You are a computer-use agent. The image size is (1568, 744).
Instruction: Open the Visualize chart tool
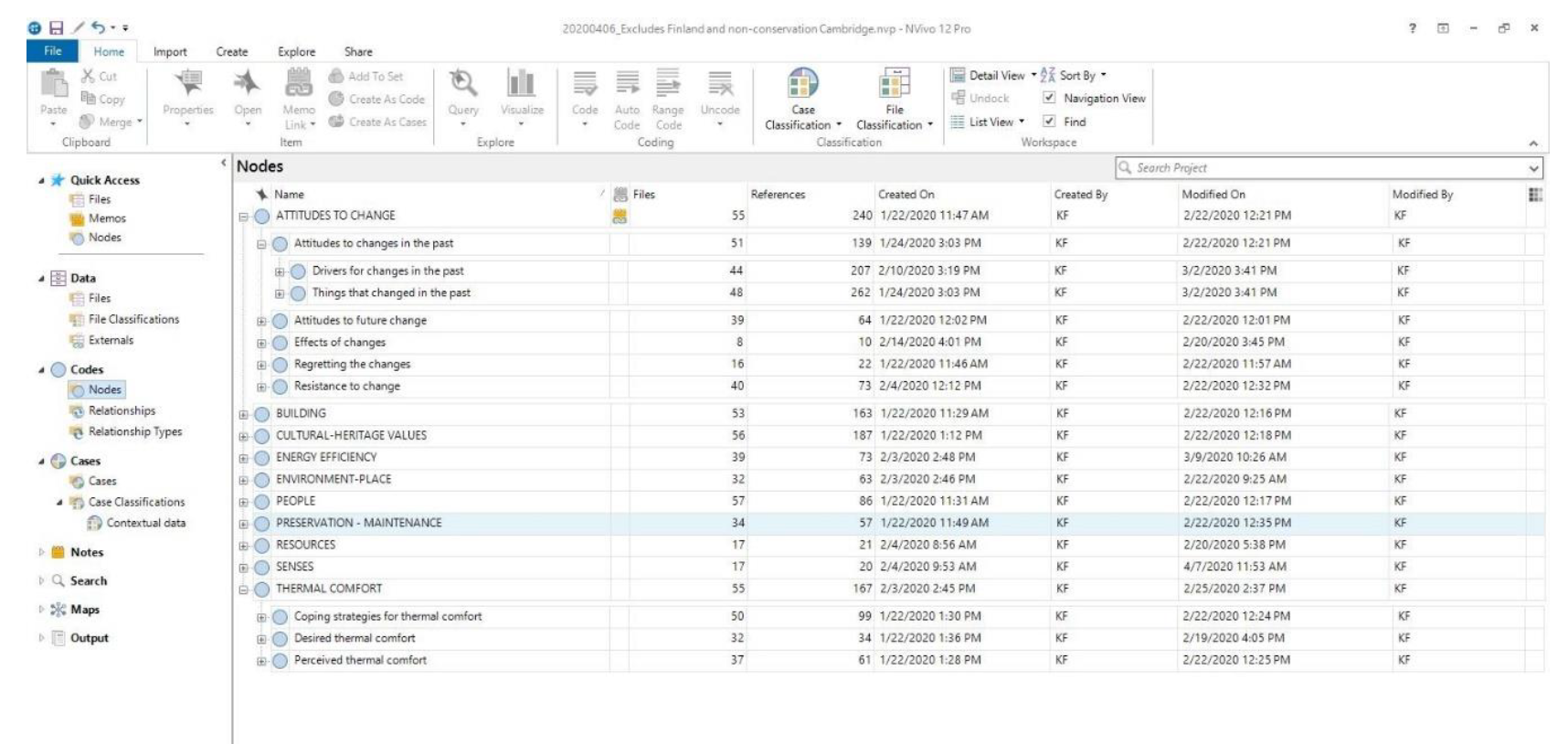tap(521, 84)
